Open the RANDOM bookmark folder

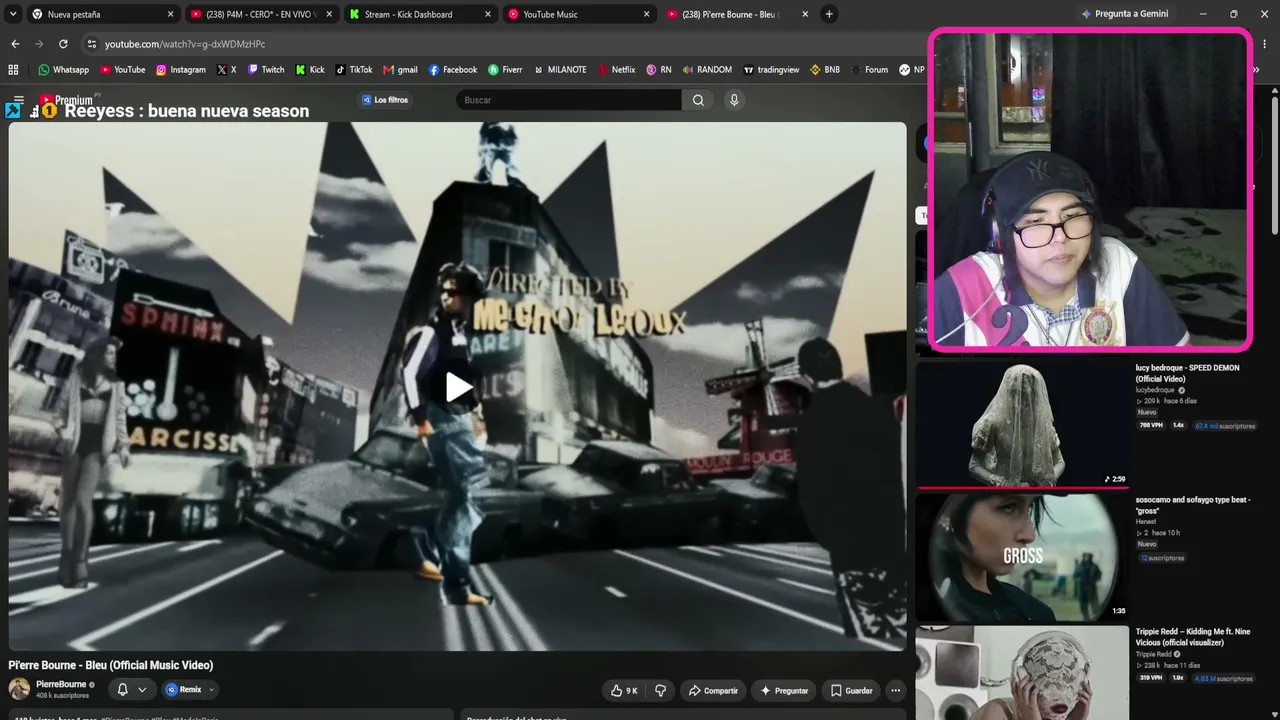coord(707,70)
